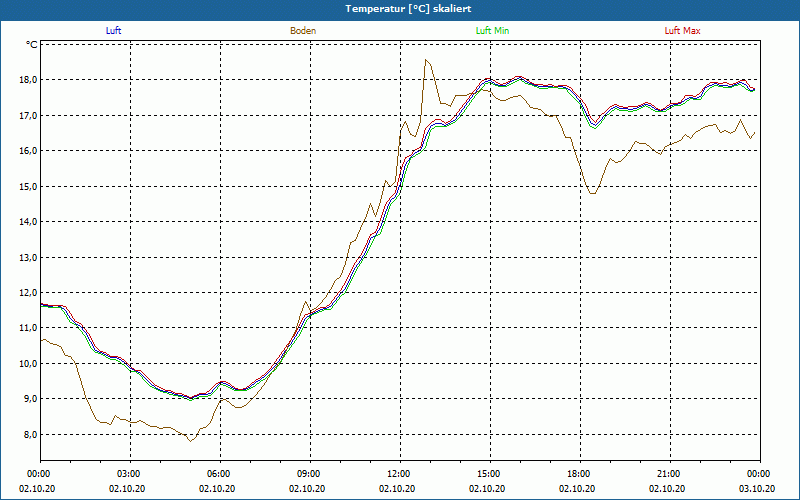Click the '11,0' y-axis value
This screenshot has height=500, width=800.
pyautogui.click(x=29, y=328)
